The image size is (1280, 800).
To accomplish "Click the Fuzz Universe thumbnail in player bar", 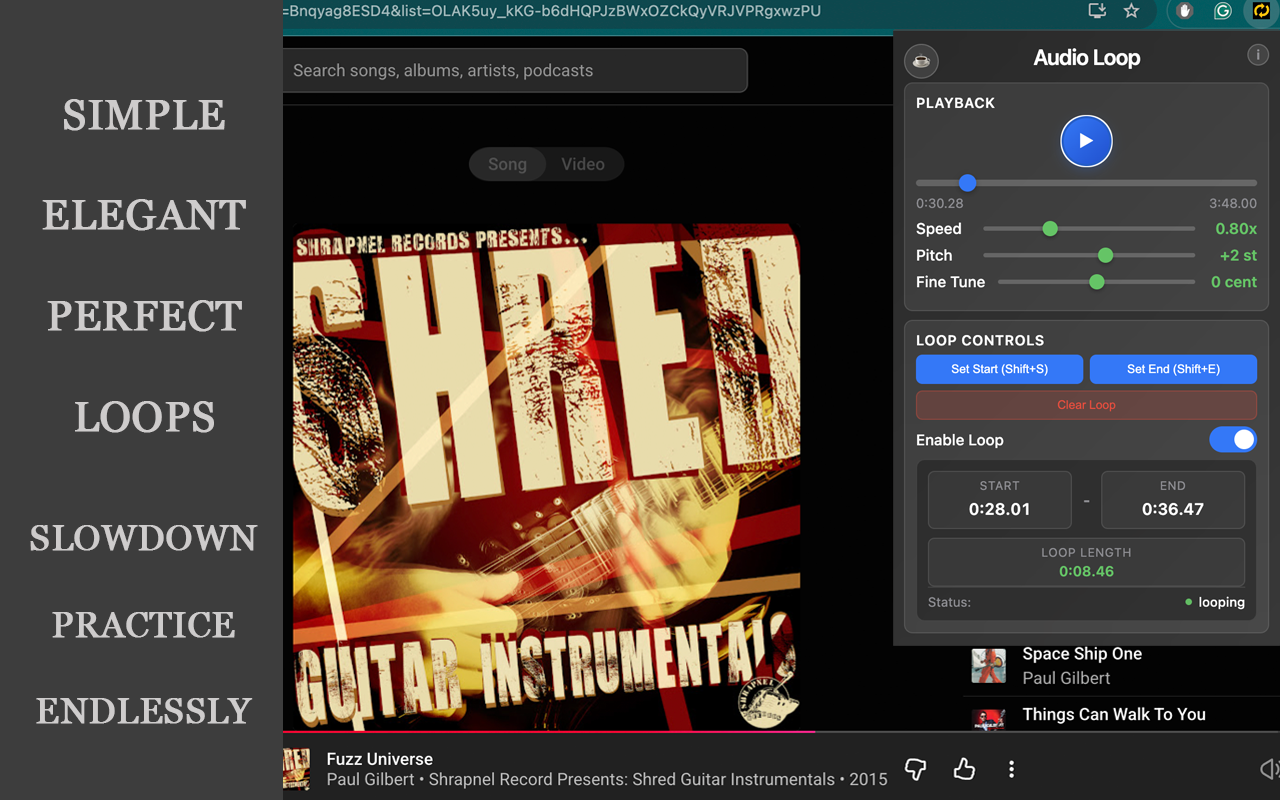I will click(x=296, y=768).
